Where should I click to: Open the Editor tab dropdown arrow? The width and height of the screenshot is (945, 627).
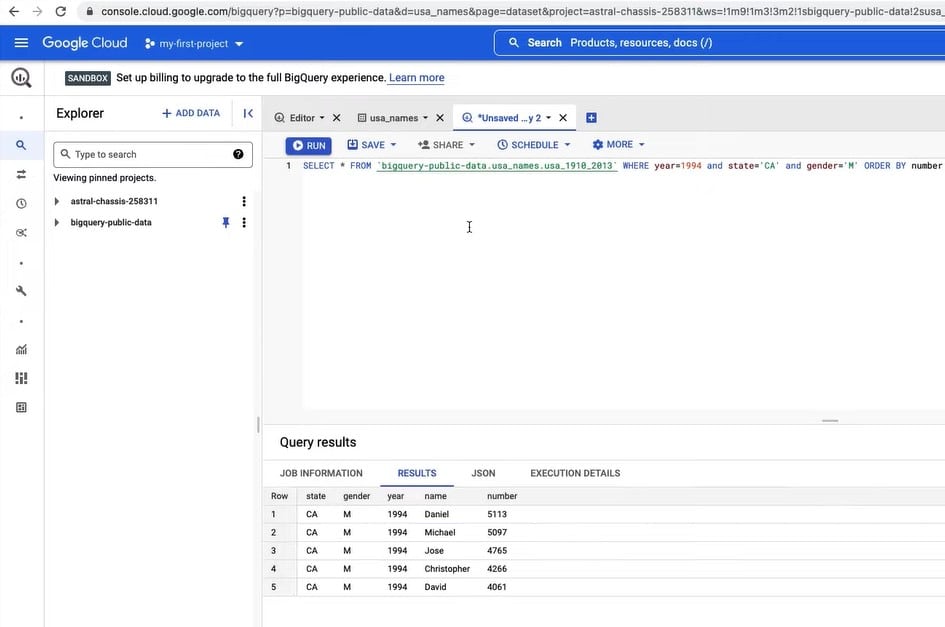pyautogui.click(x=322, y=118)
